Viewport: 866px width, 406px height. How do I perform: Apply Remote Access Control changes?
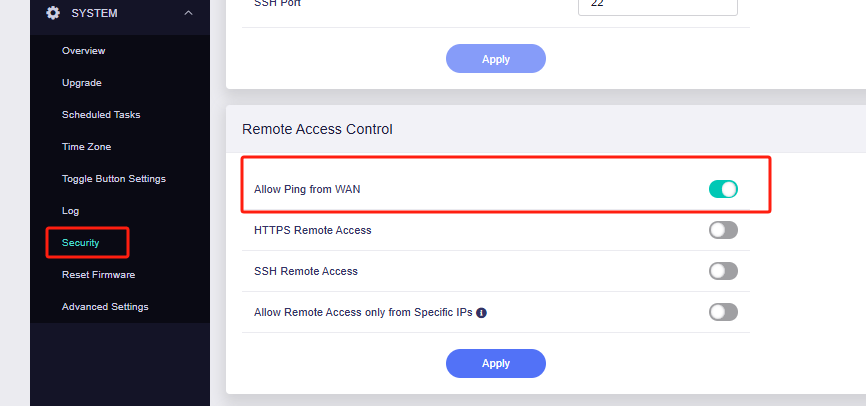click(x=495, y=363)
